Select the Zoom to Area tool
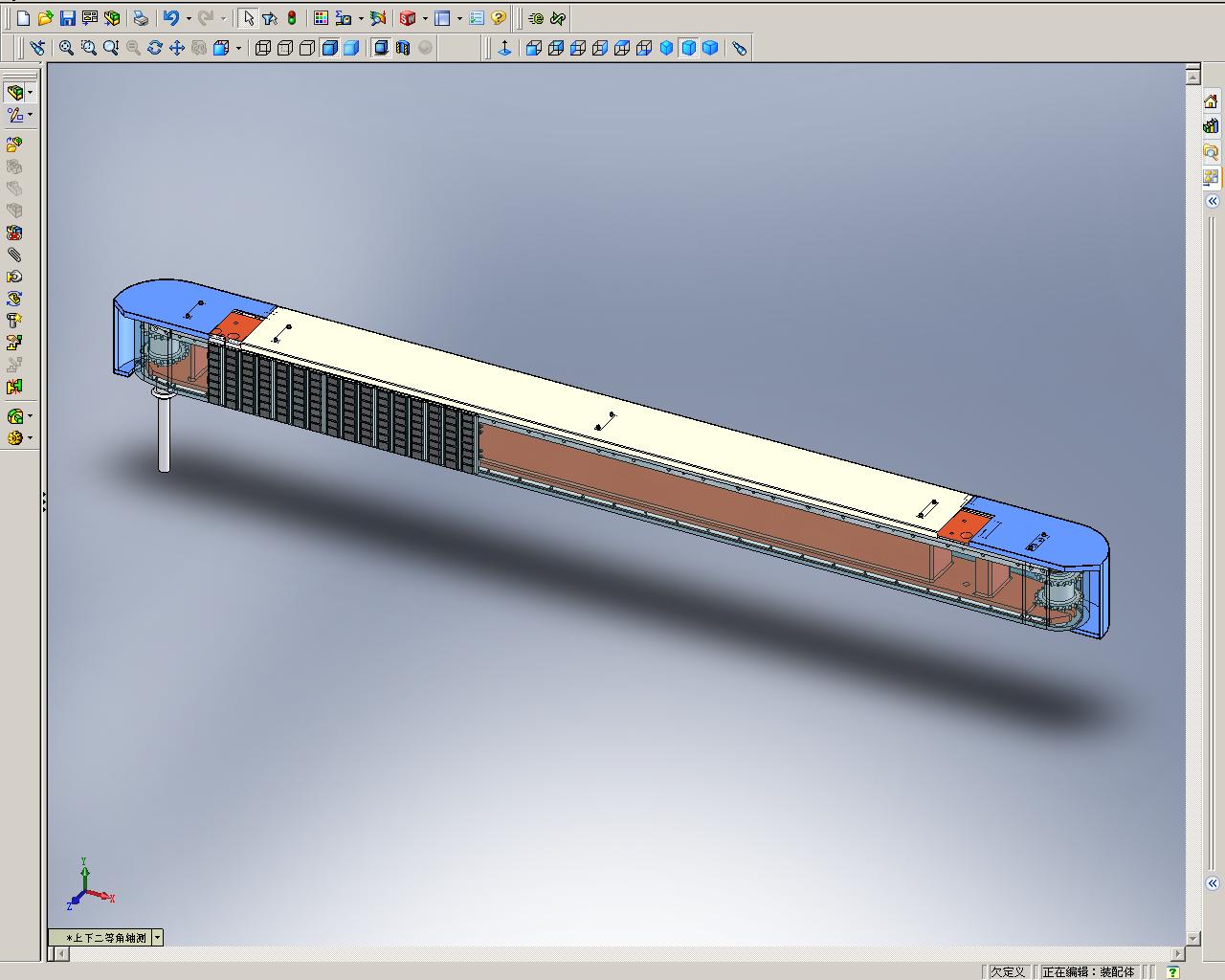Screen dimensions: 1225x980 89,48
